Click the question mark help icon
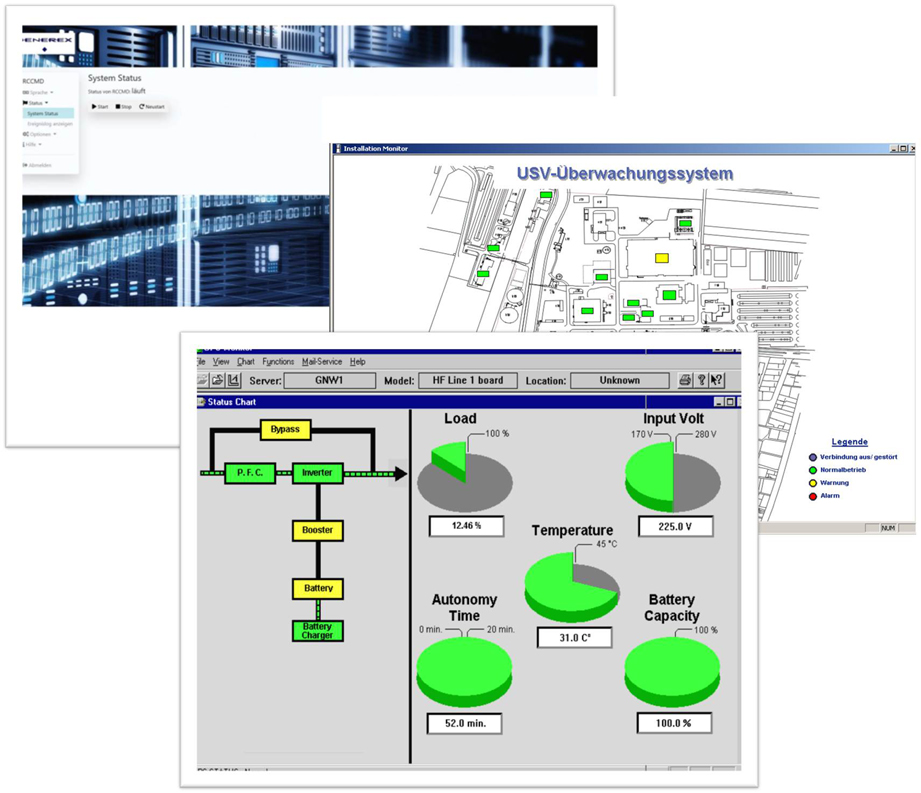 click(701, 380)
